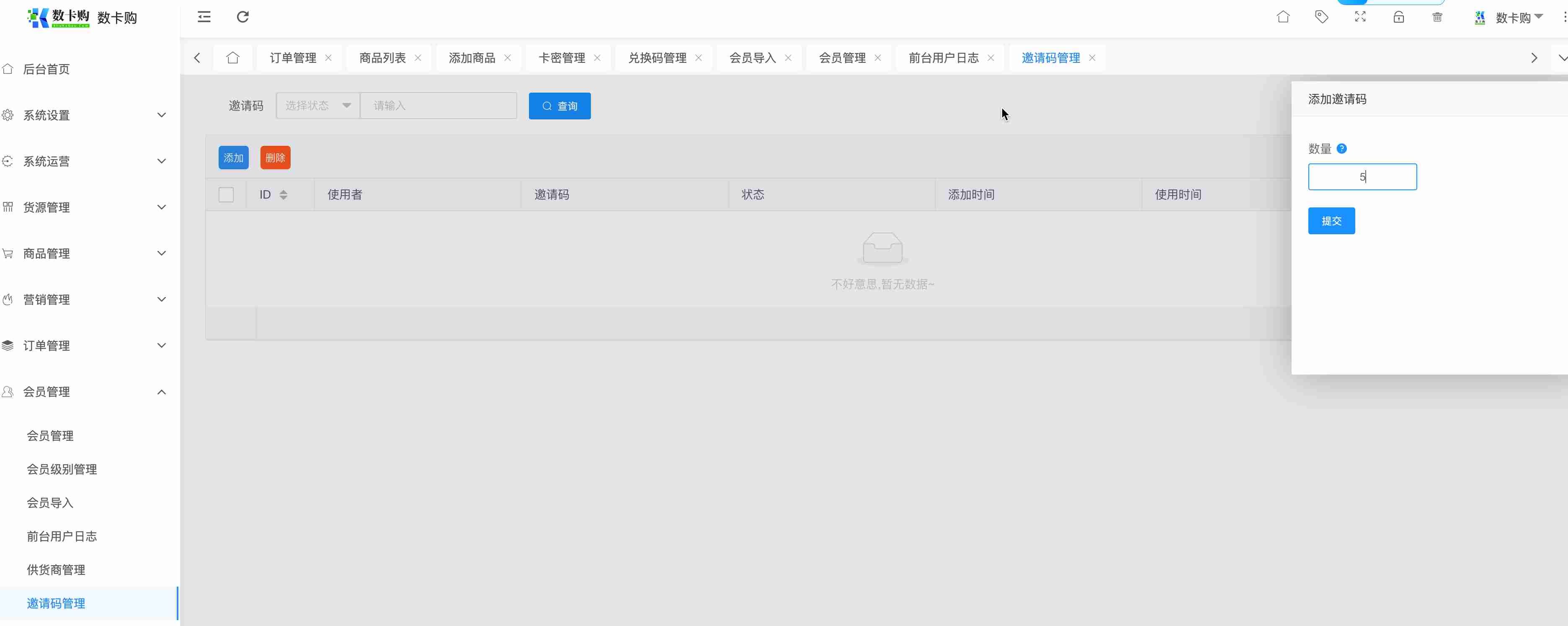Toggle fullscreen mode icon
Screen dimensions: 1568x626
coord(1360,17)
